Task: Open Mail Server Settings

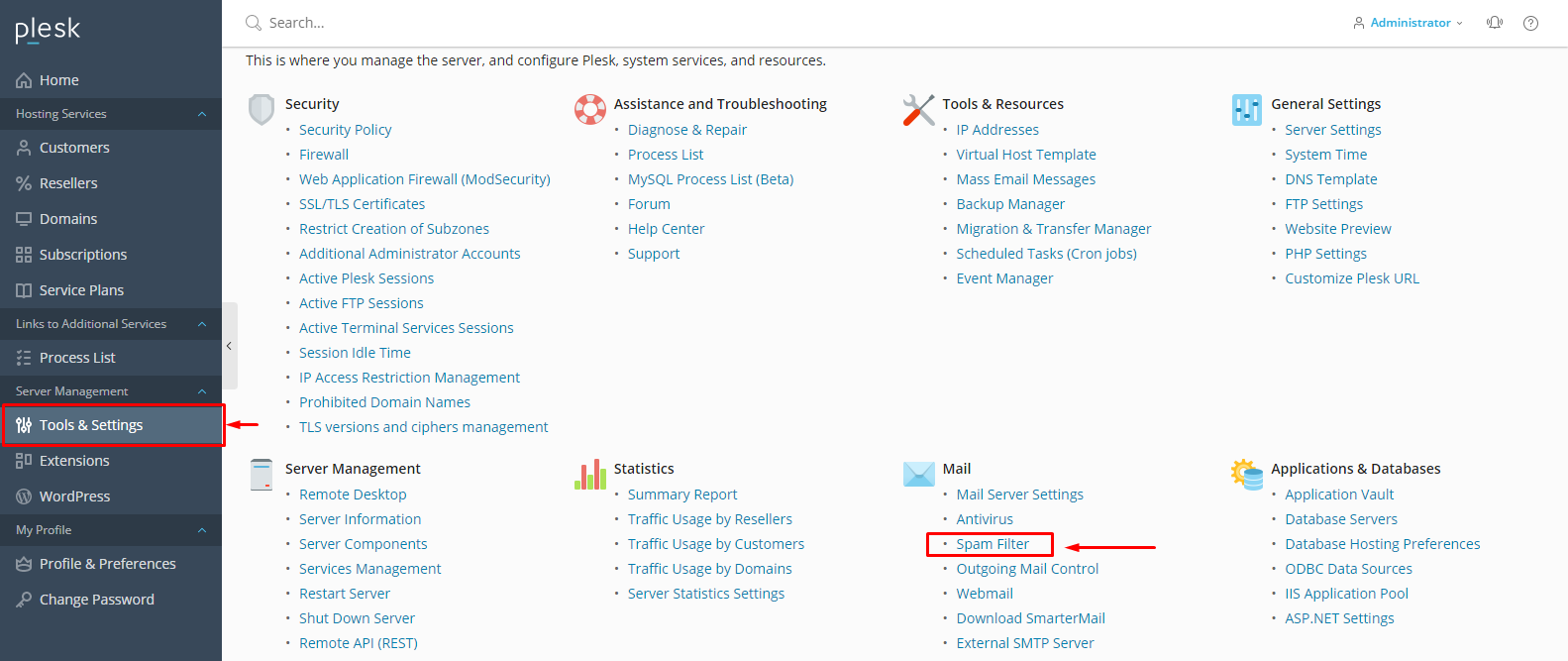Action: [x=1019, y=495]
